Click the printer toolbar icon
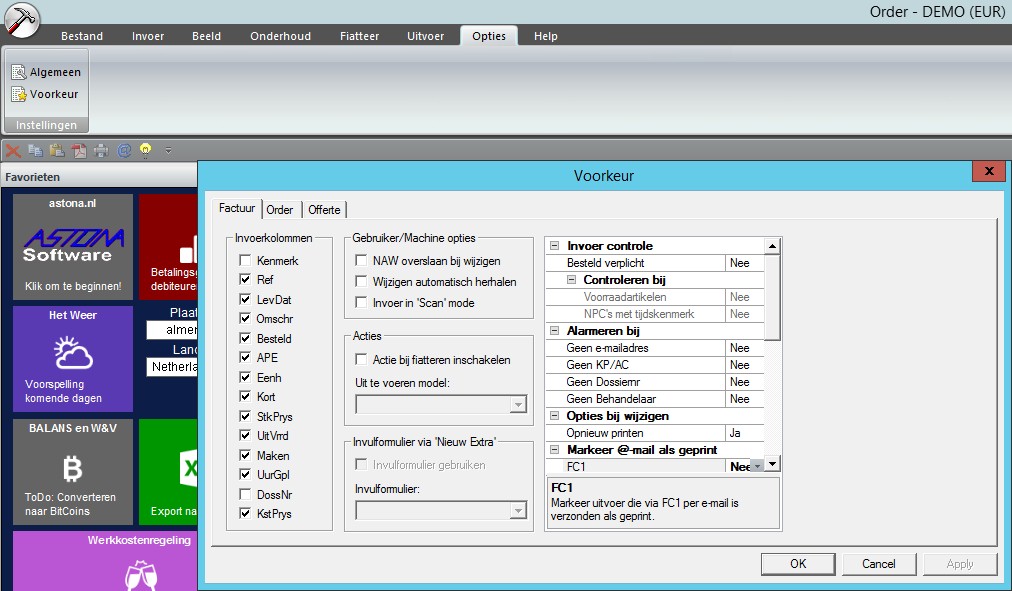Image resolution: width=1012 pixels, height=591 pixels. [x=101, y=151]
